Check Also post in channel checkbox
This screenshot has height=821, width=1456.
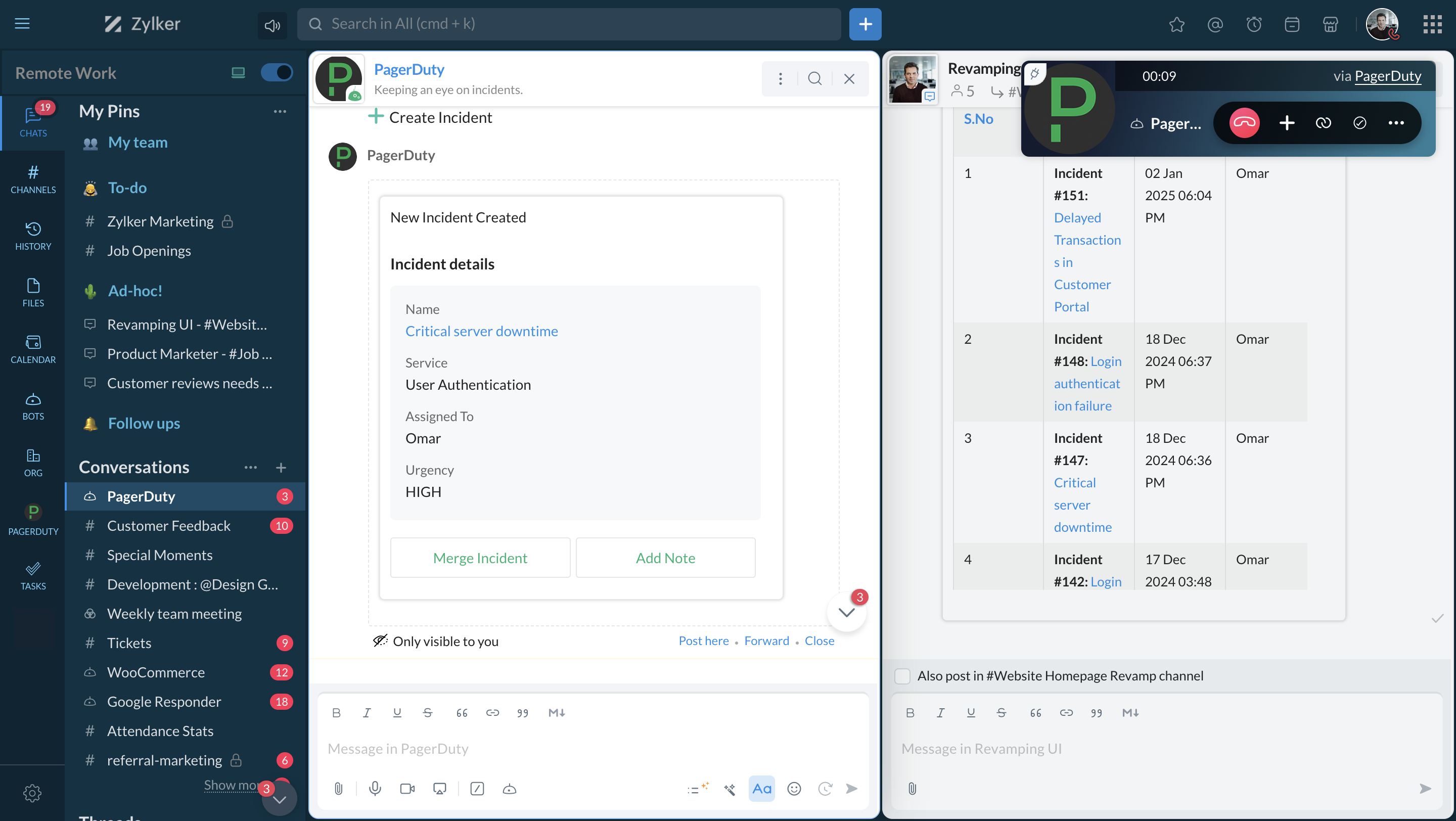pos(902,676)
